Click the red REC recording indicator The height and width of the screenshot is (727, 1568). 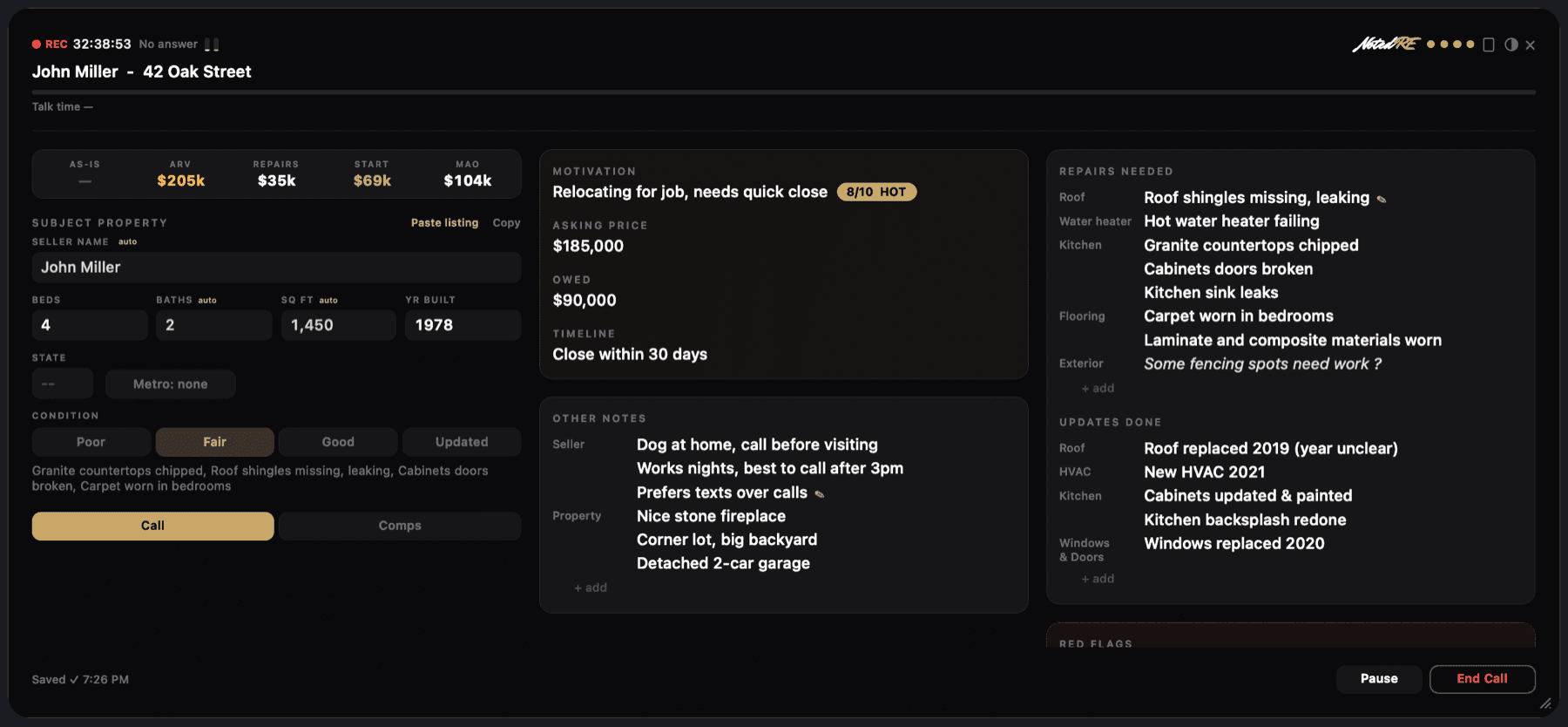click(x=50, y=44)
